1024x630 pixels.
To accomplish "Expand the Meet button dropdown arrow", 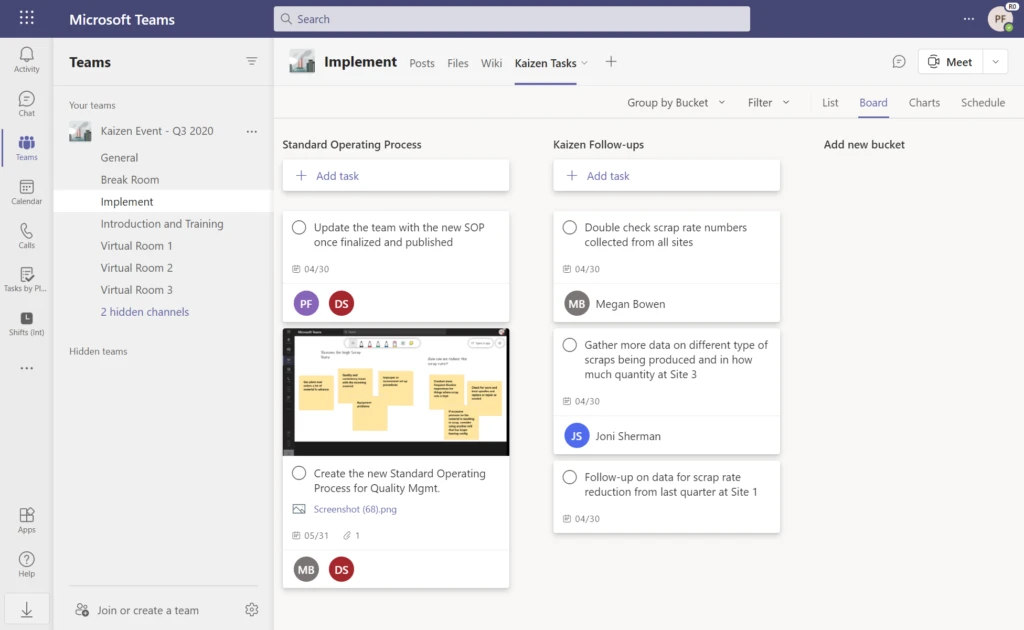I will (x=994, y=61).
